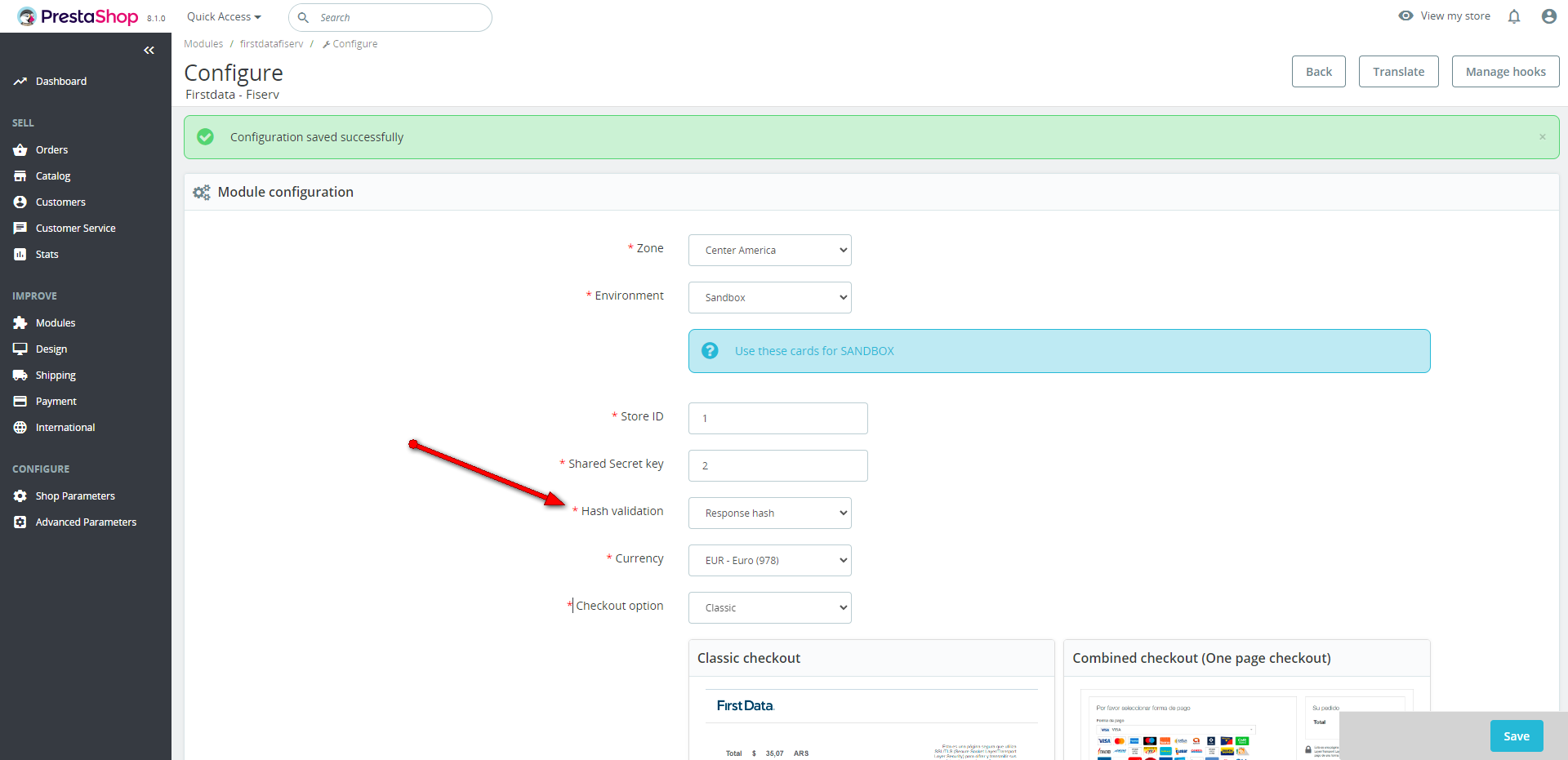Go to Orders menu item

(x=51, y=150)
